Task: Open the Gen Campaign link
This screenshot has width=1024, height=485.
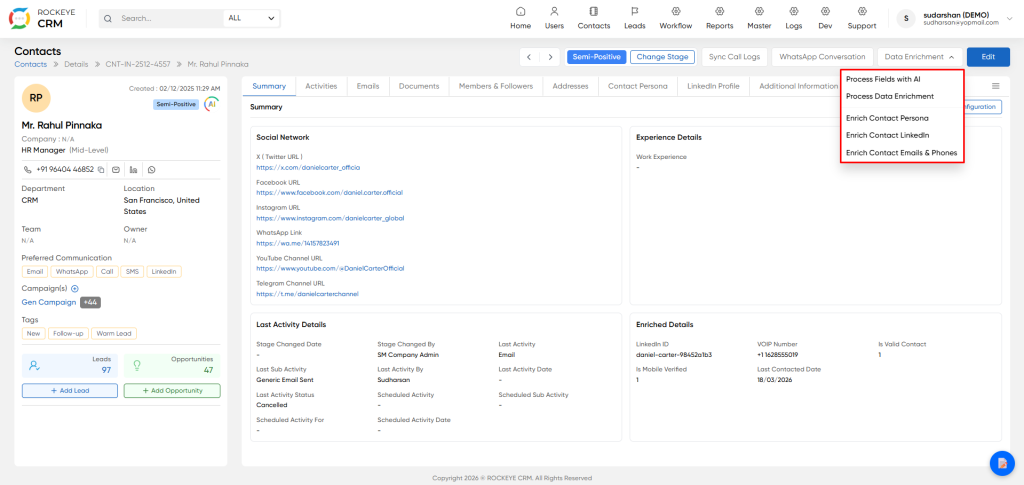Action: (49, 302)
